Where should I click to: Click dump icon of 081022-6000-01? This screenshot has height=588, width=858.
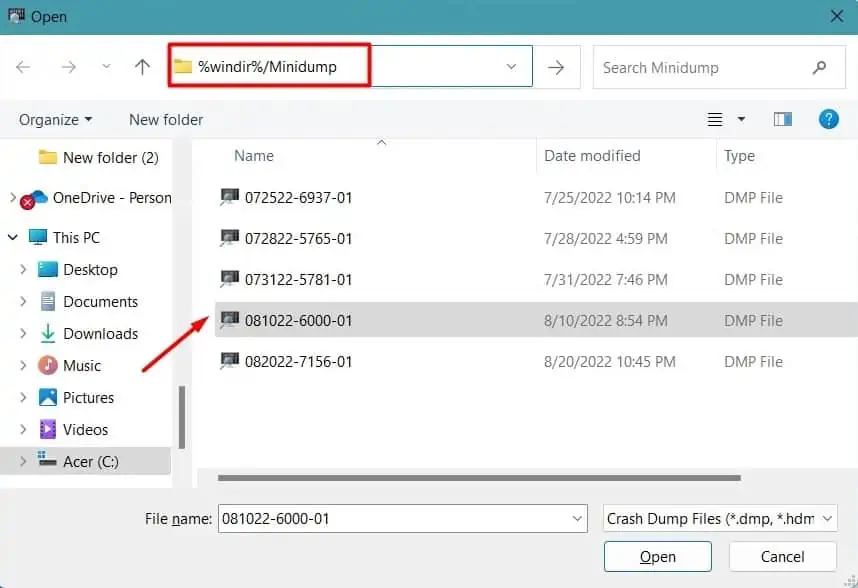pyautogui.click(x=229, y=319)
